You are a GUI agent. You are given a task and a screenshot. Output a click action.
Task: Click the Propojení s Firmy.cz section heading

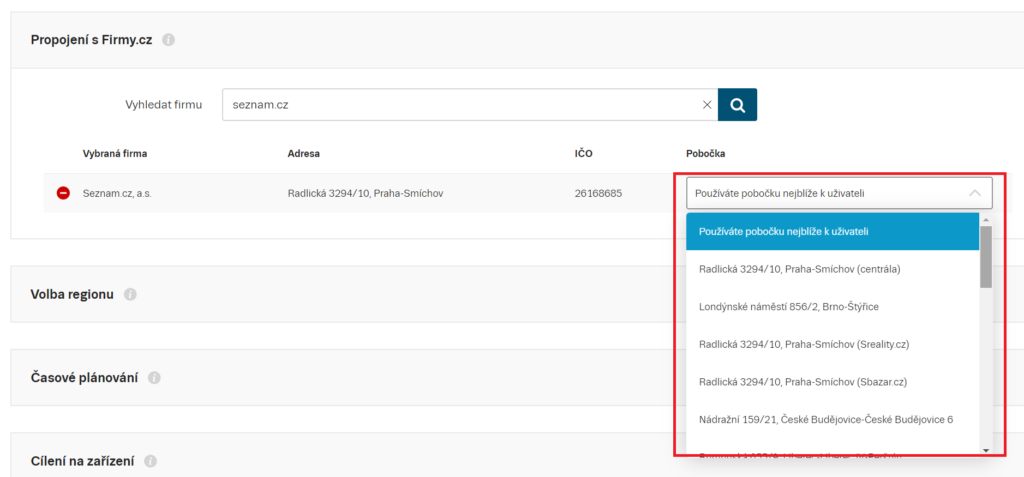91,40
